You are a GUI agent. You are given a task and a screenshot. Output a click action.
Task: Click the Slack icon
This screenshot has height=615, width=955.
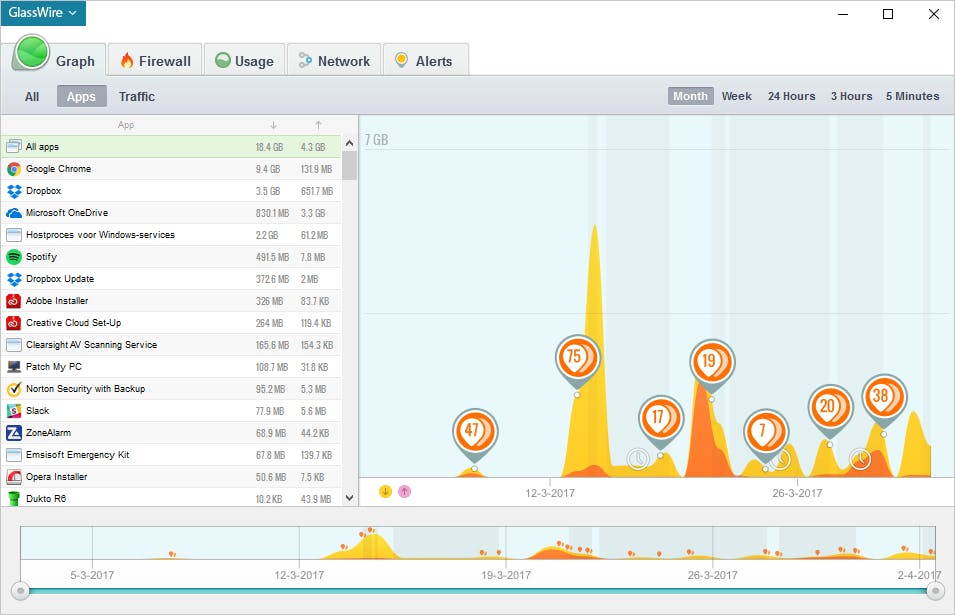tap(14, 411)
